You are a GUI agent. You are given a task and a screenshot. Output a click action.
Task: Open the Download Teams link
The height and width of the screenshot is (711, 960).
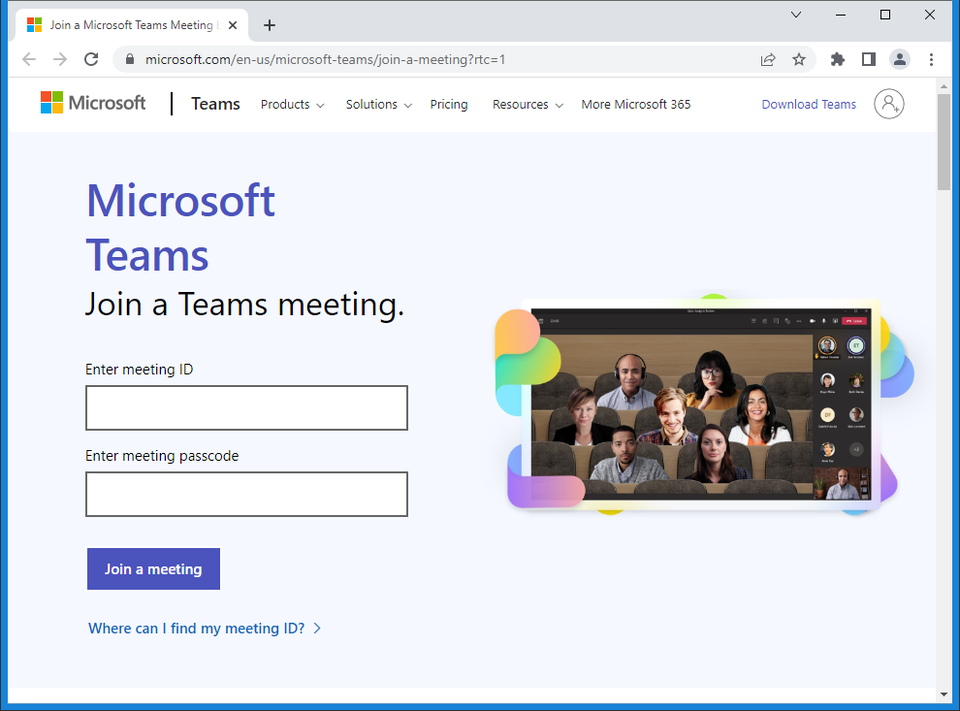click(809, 104)
